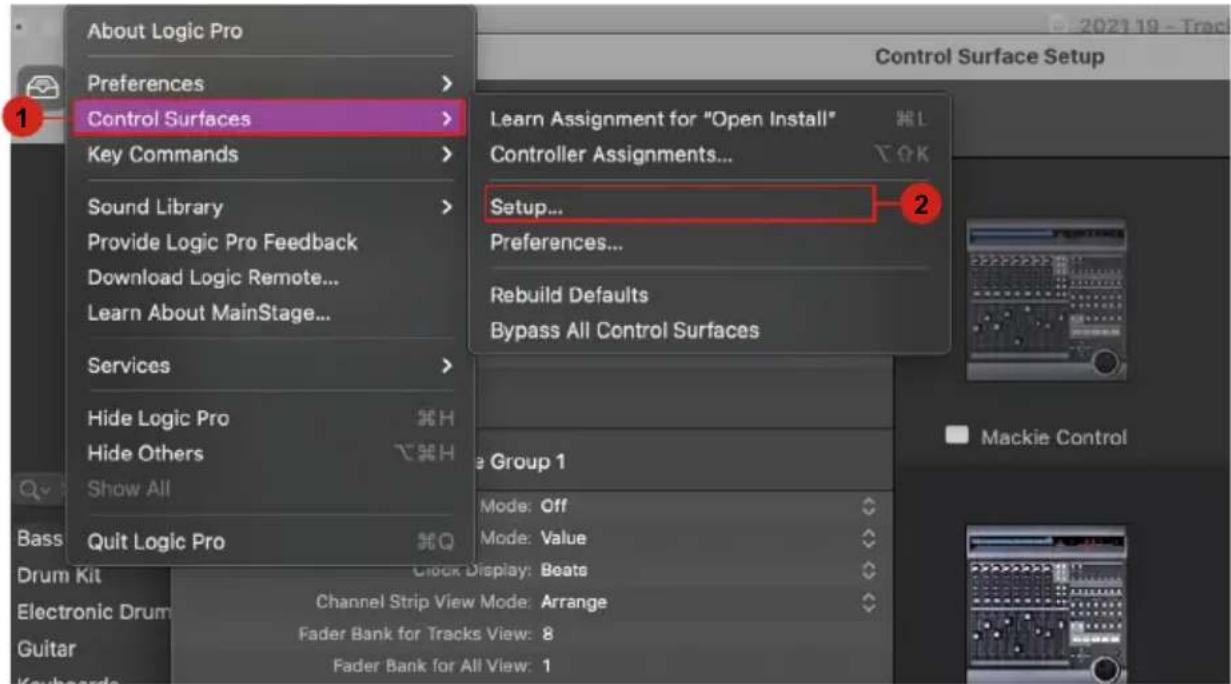Viewport: 1231px width, 684px height.
Task: Open the Clock Display Beats dropdown
Action: click(x=708, y=570)
